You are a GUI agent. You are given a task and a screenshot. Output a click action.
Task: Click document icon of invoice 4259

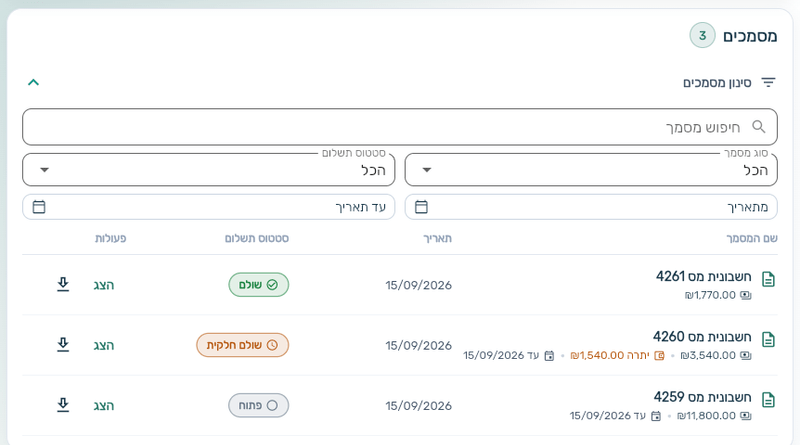click(768, 400)
